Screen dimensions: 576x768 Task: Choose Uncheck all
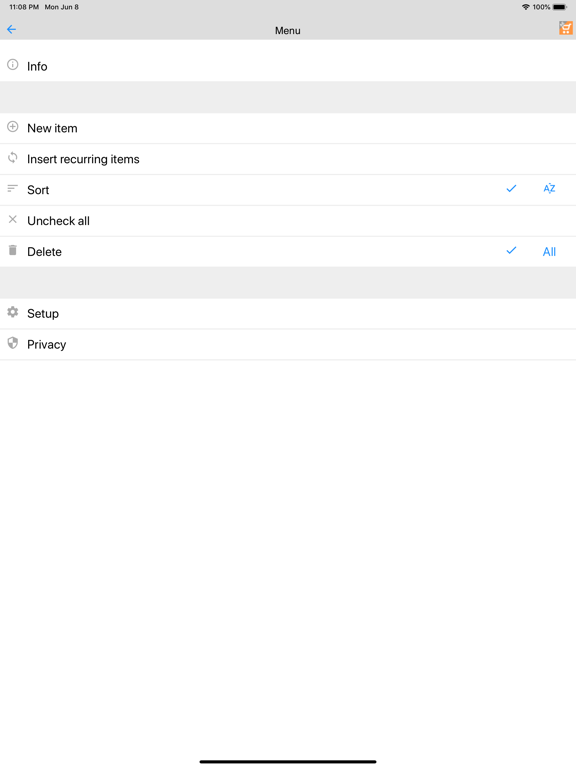tap(288, 221)
